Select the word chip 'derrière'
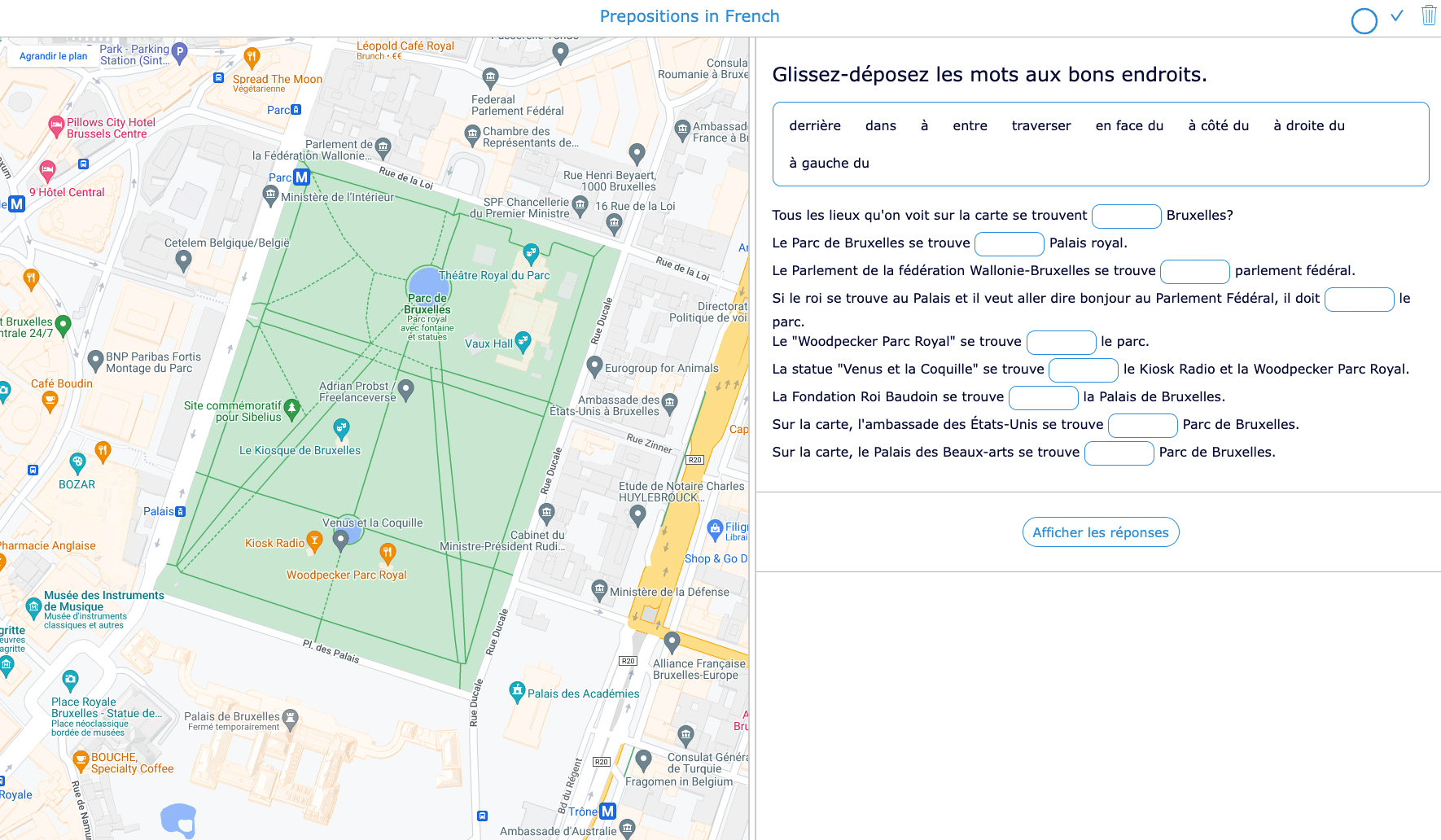1441x840 pixels. (815, 125)
